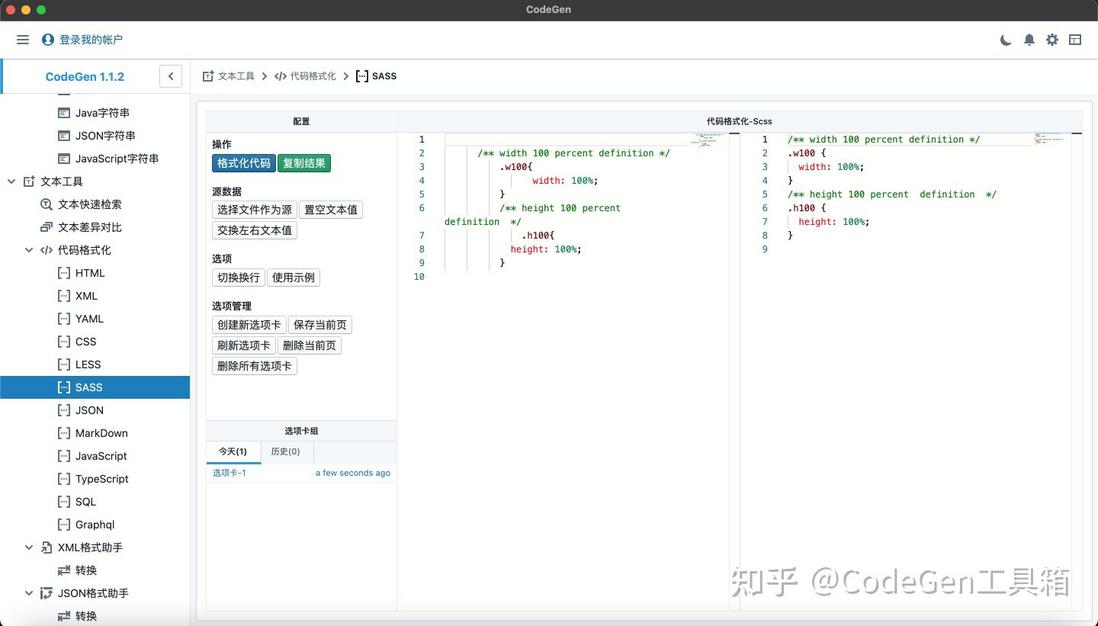Click the account avatar icon
This screenshot has width=1098, height=626.
coord(48,40)
